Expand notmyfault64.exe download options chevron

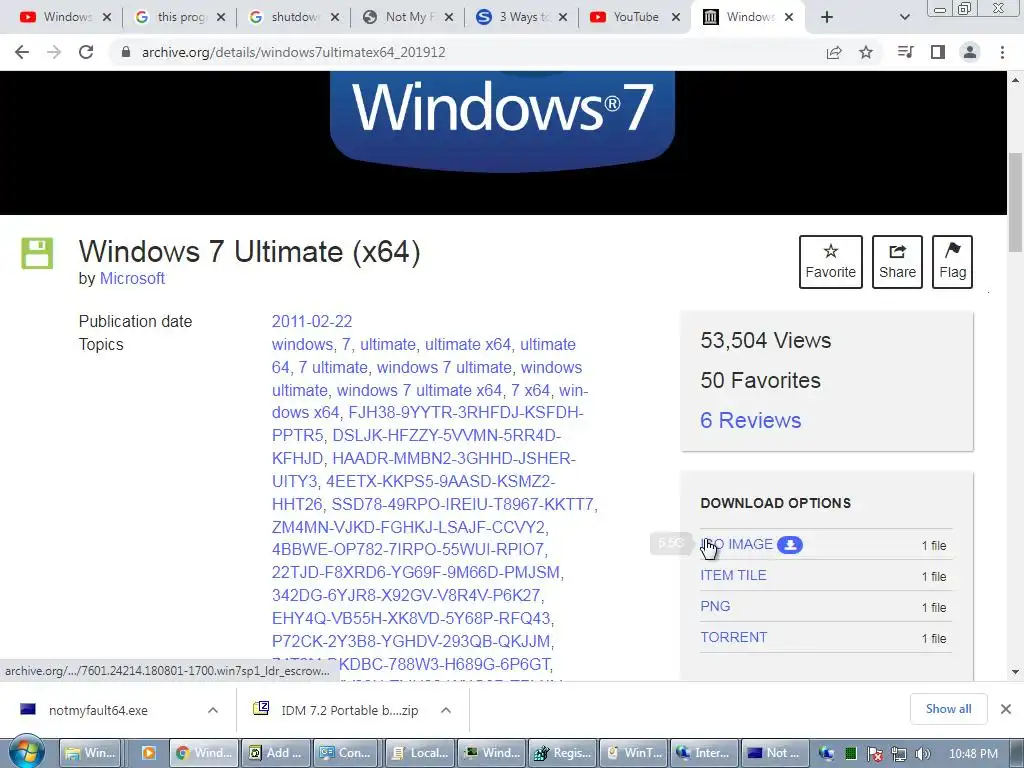[213, 710]
